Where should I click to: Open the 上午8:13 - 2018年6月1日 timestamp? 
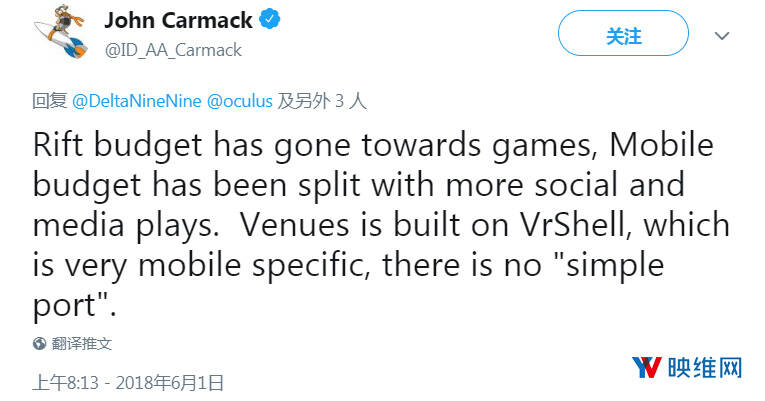(127, 381)
